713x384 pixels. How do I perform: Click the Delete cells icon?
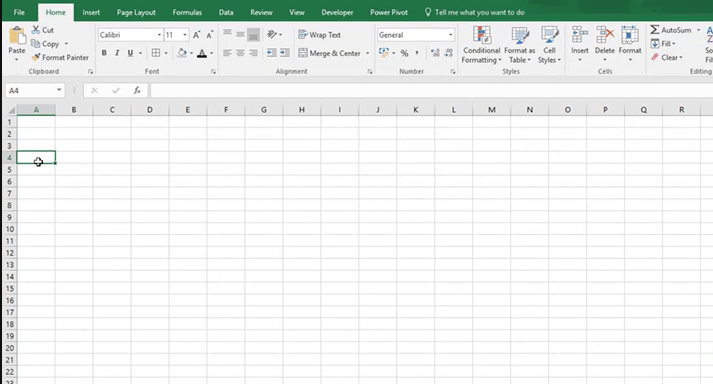point(605,35)
